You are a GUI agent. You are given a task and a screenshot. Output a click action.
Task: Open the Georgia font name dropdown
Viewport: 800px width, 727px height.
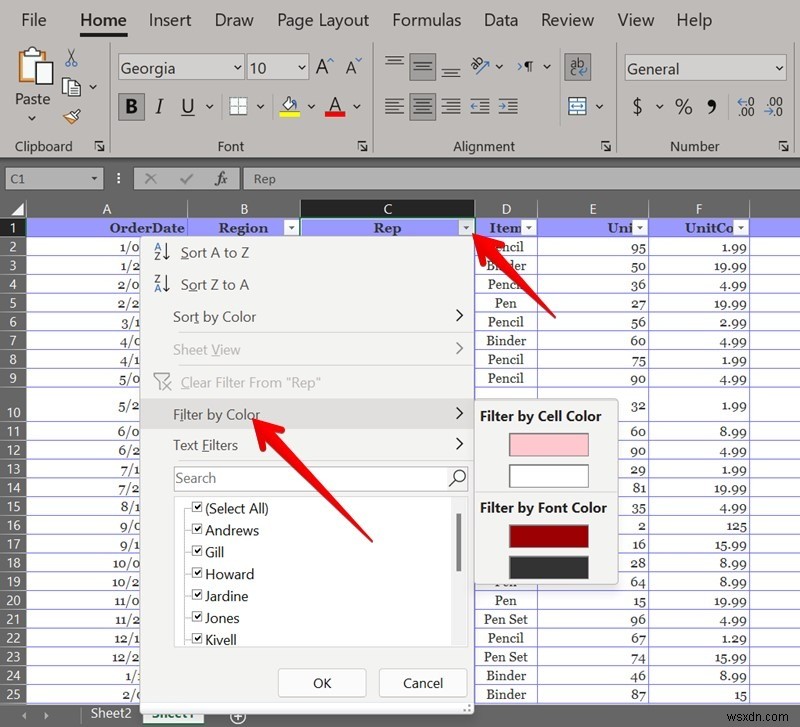click(x=239, y=67)
